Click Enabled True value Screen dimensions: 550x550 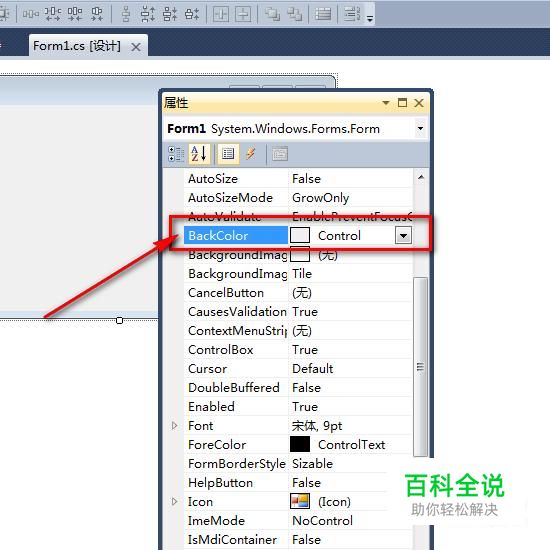click(305, 407)
